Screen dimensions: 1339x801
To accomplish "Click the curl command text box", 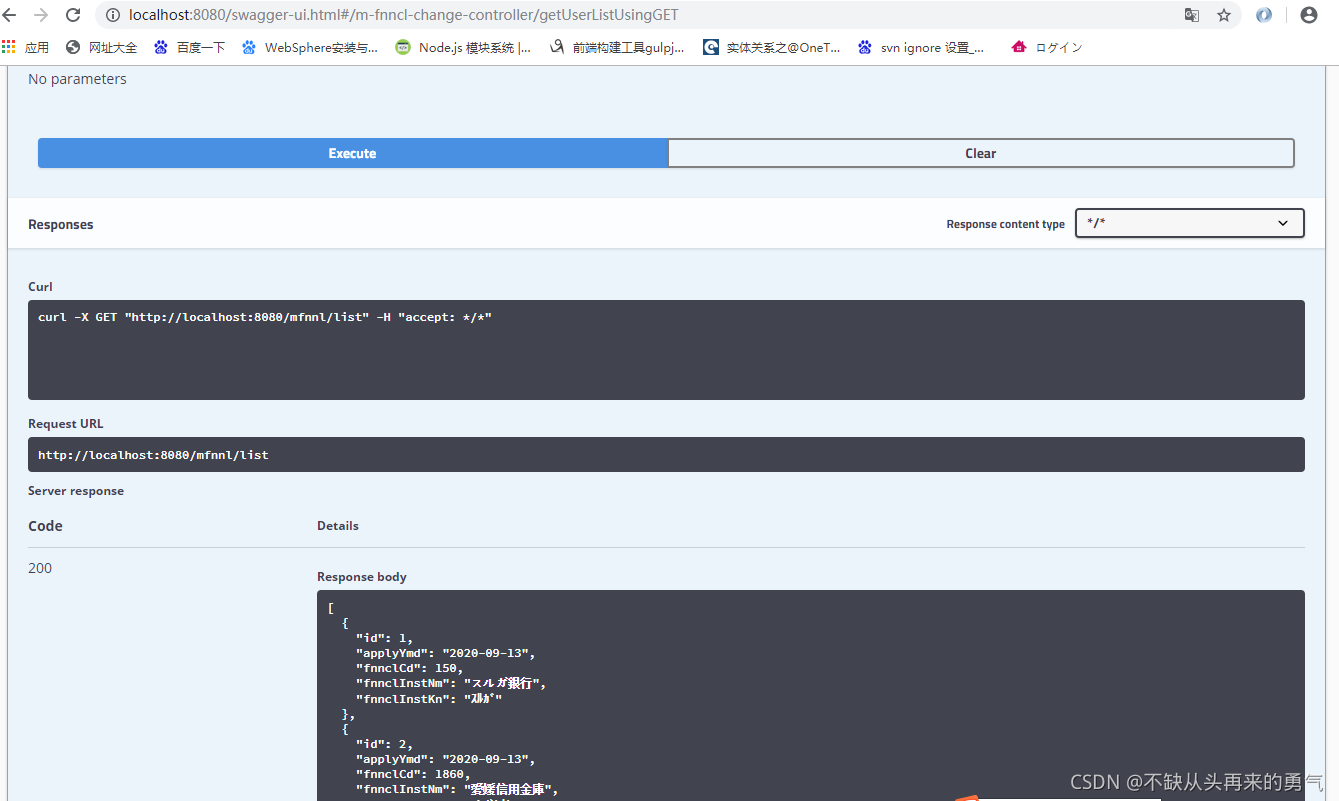I will coord(666,350).
